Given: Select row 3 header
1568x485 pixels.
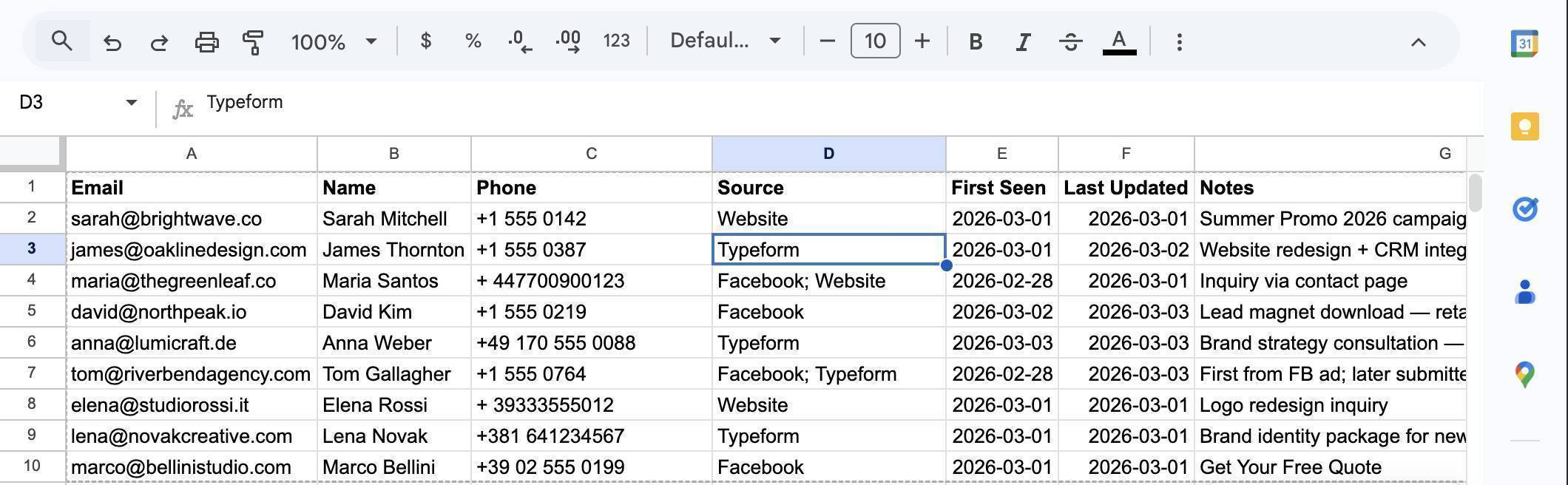Looking at the screenshot, I should point(32,248).
